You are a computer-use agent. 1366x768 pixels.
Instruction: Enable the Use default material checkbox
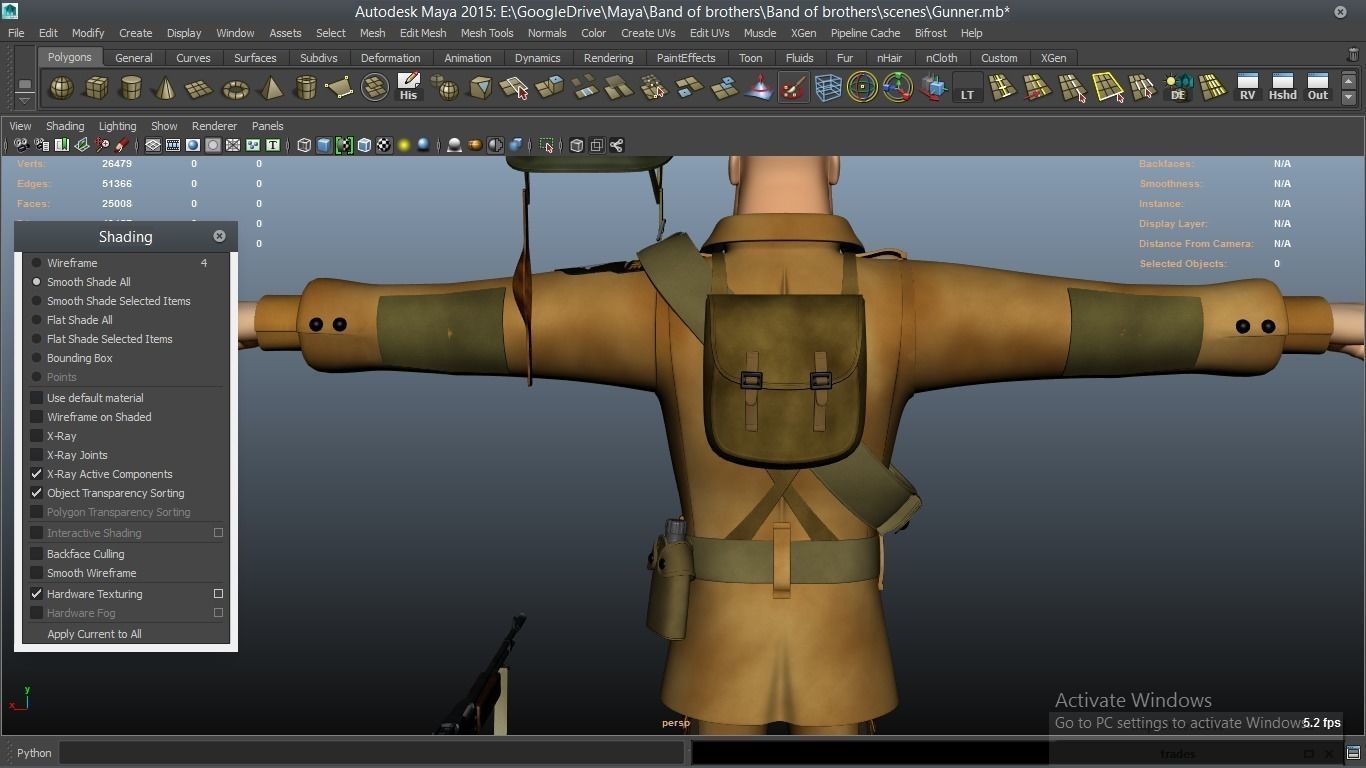pos(37,398)
